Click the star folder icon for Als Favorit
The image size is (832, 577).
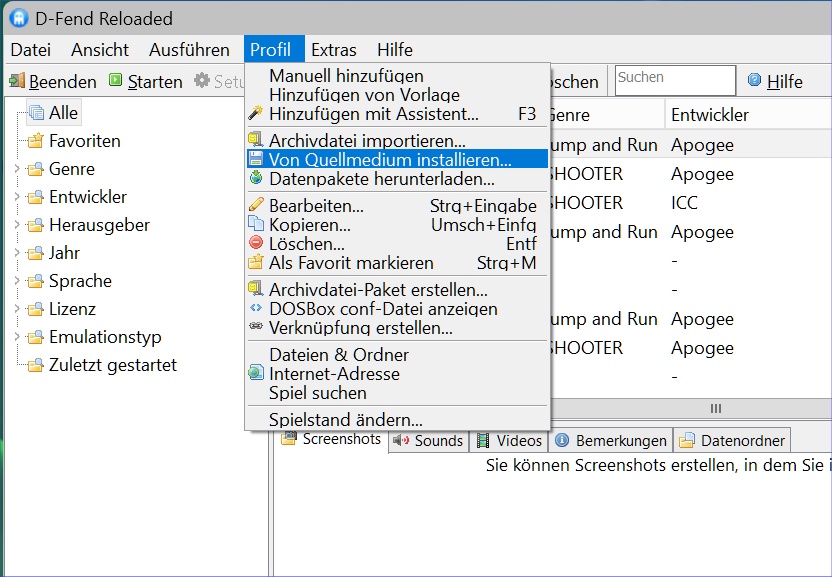[256, 262]
